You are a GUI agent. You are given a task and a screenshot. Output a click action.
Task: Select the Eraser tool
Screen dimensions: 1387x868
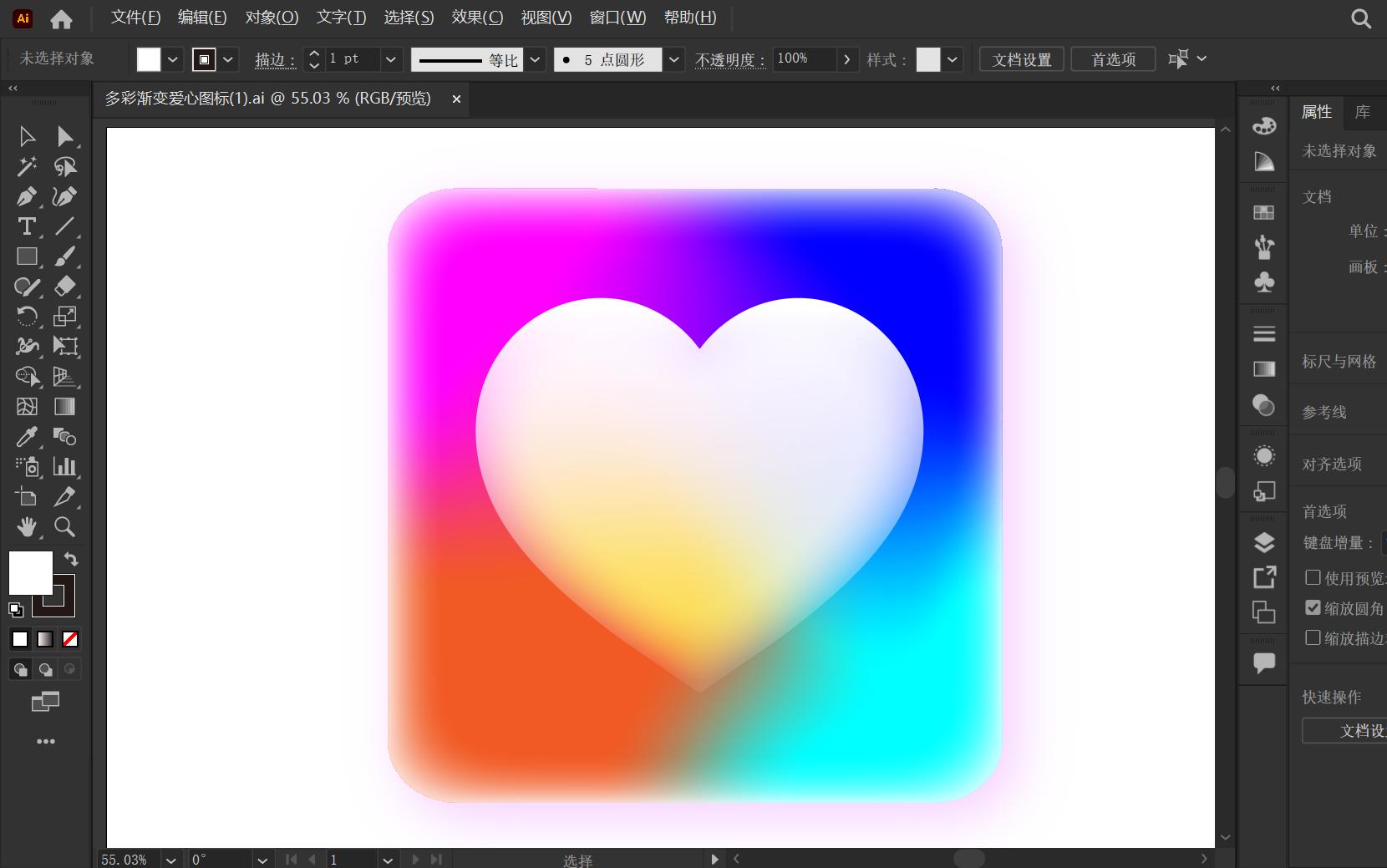[x=64, y=287]
